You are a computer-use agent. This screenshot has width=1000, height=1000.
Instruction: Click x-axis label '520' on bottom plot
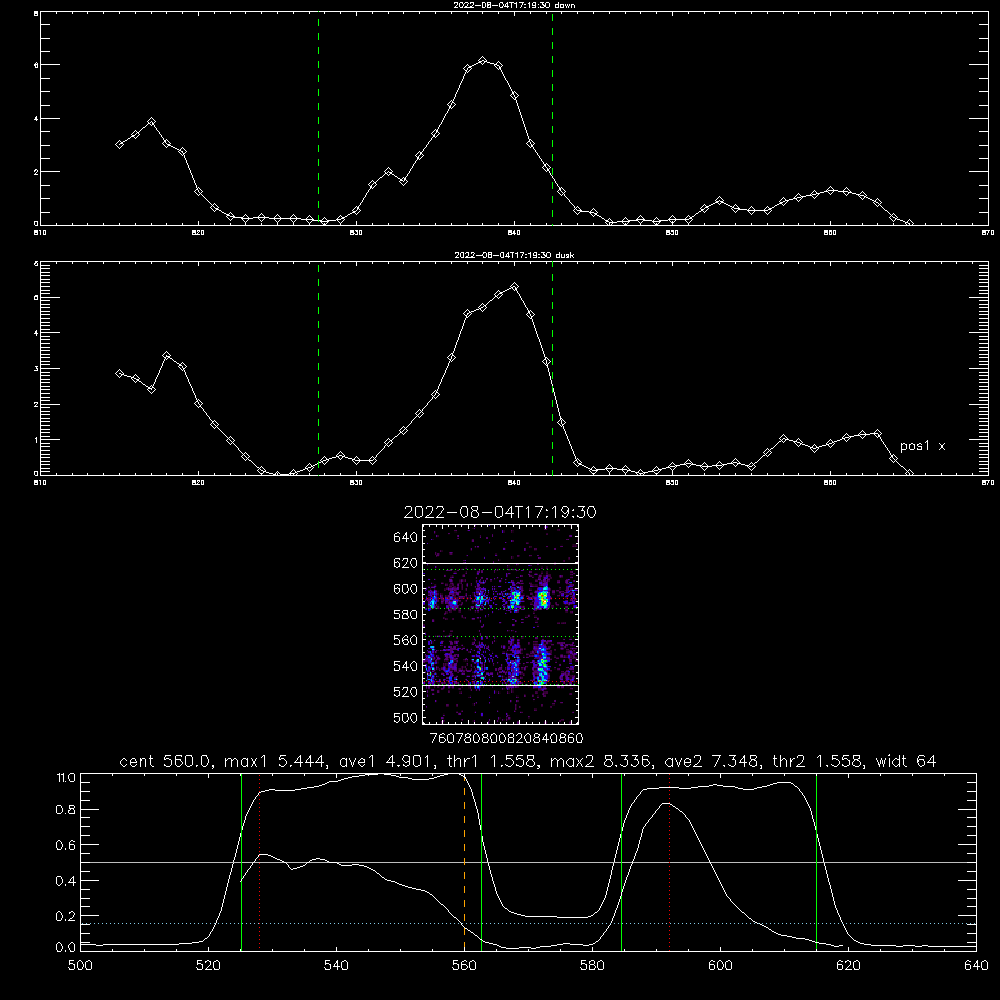[208, 966]
